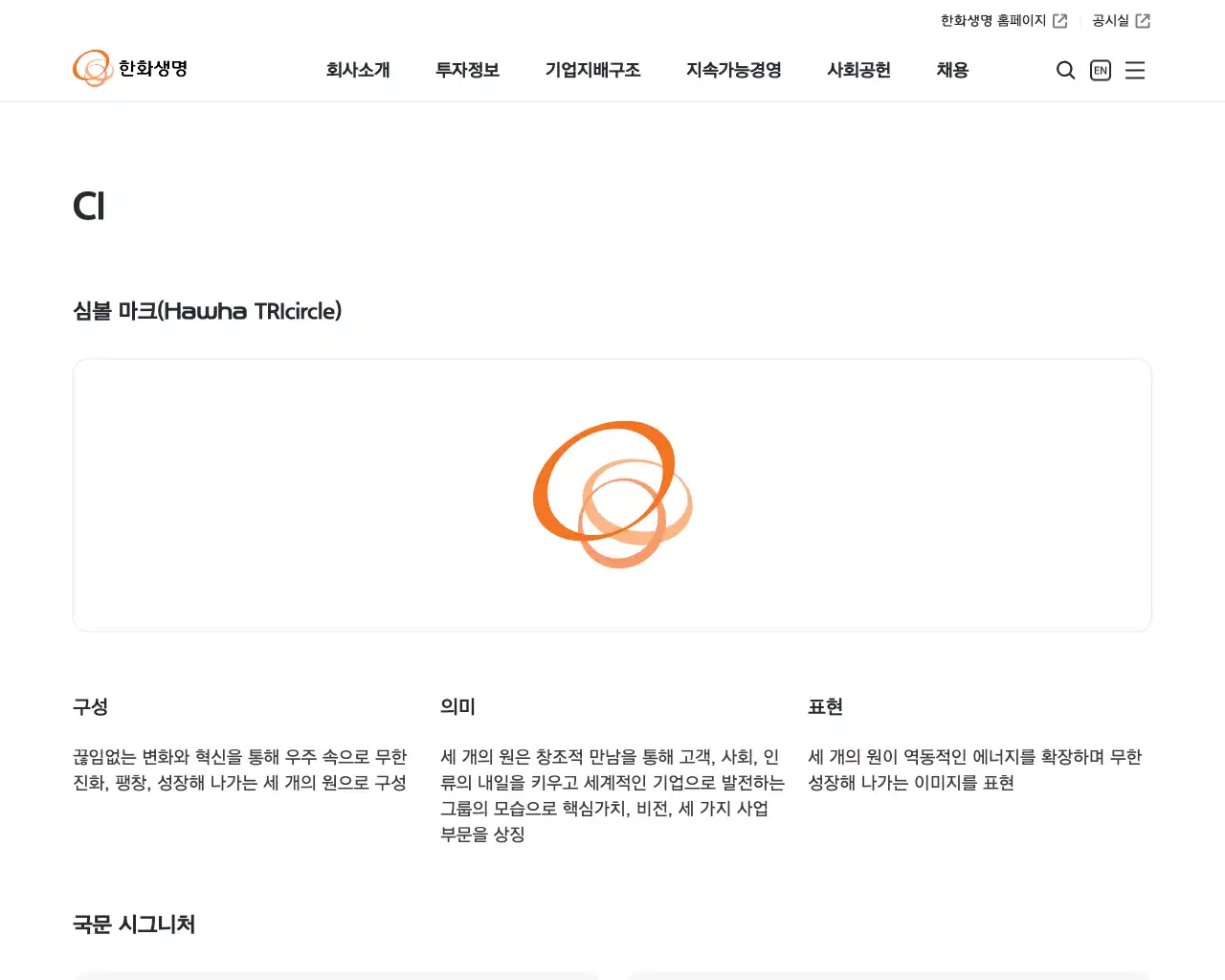Click the Hanwha Life logo
The image size is (1225, 980).
130,68
